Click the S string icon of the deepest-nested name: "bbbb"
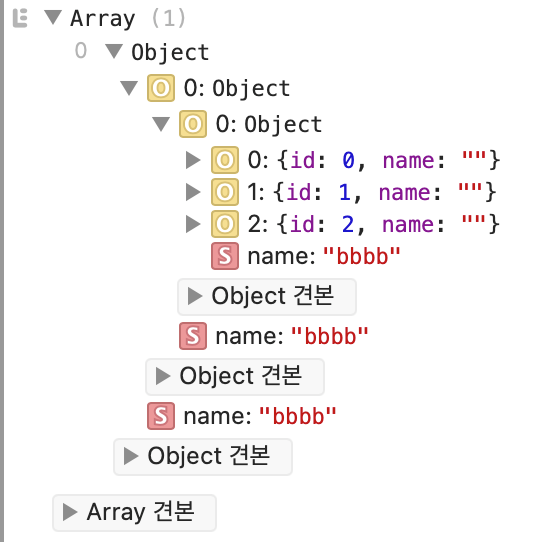Viewport: 548px width, 542px height. [x=225, y=256]
